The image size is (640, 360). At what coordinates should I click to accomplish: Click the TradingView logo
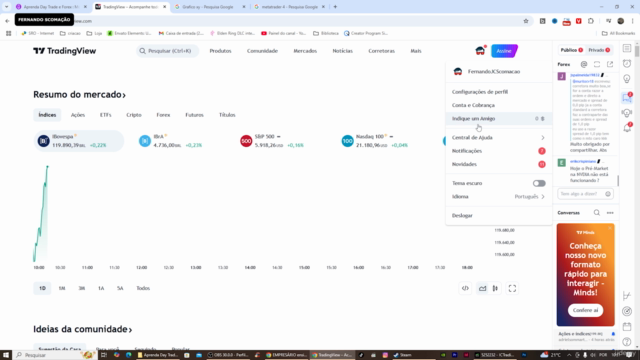[x=64, y=51]
